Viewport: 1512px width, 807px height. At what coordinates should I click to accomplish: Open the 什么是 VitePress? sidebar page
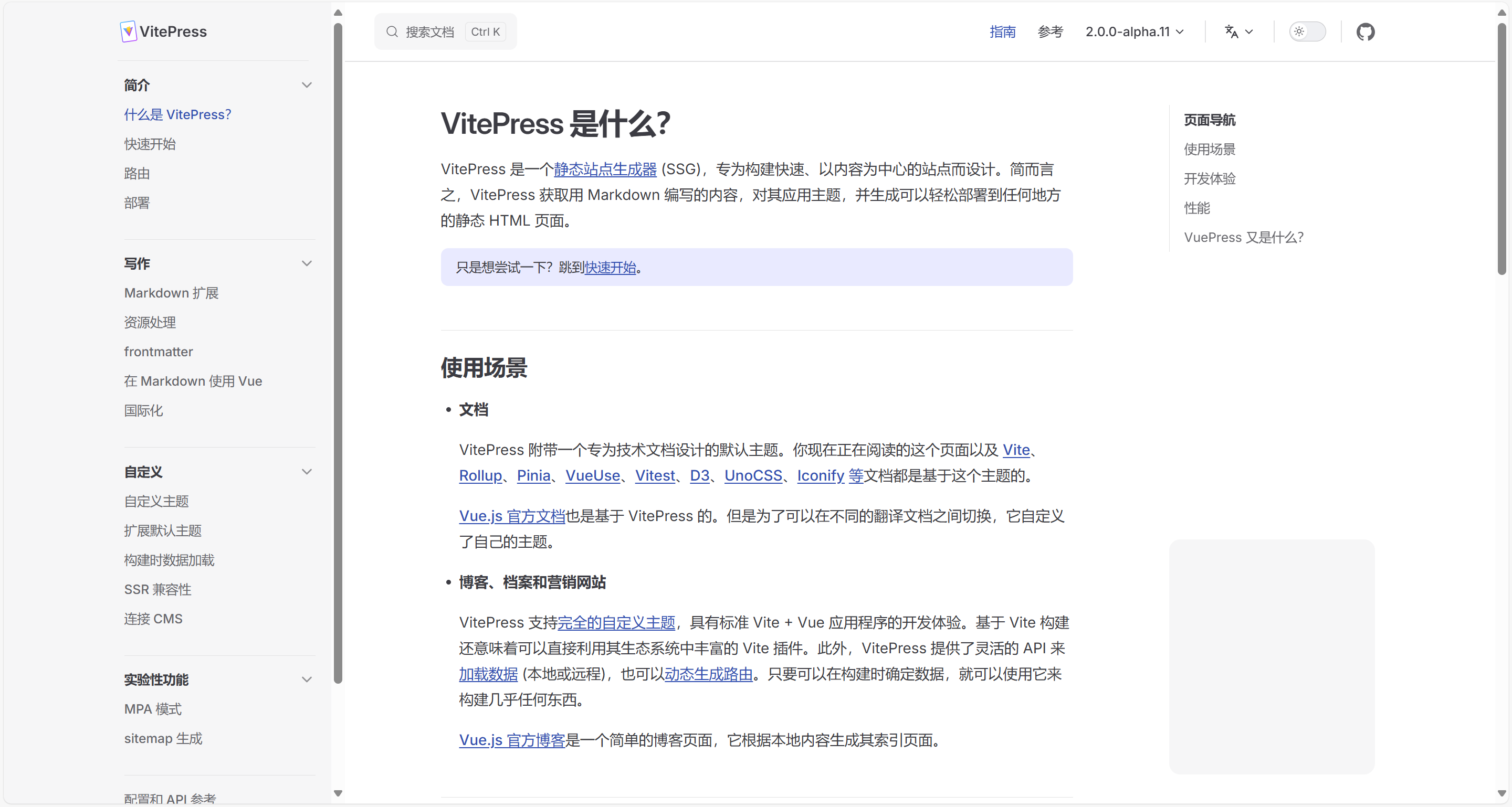pos(178,114)
